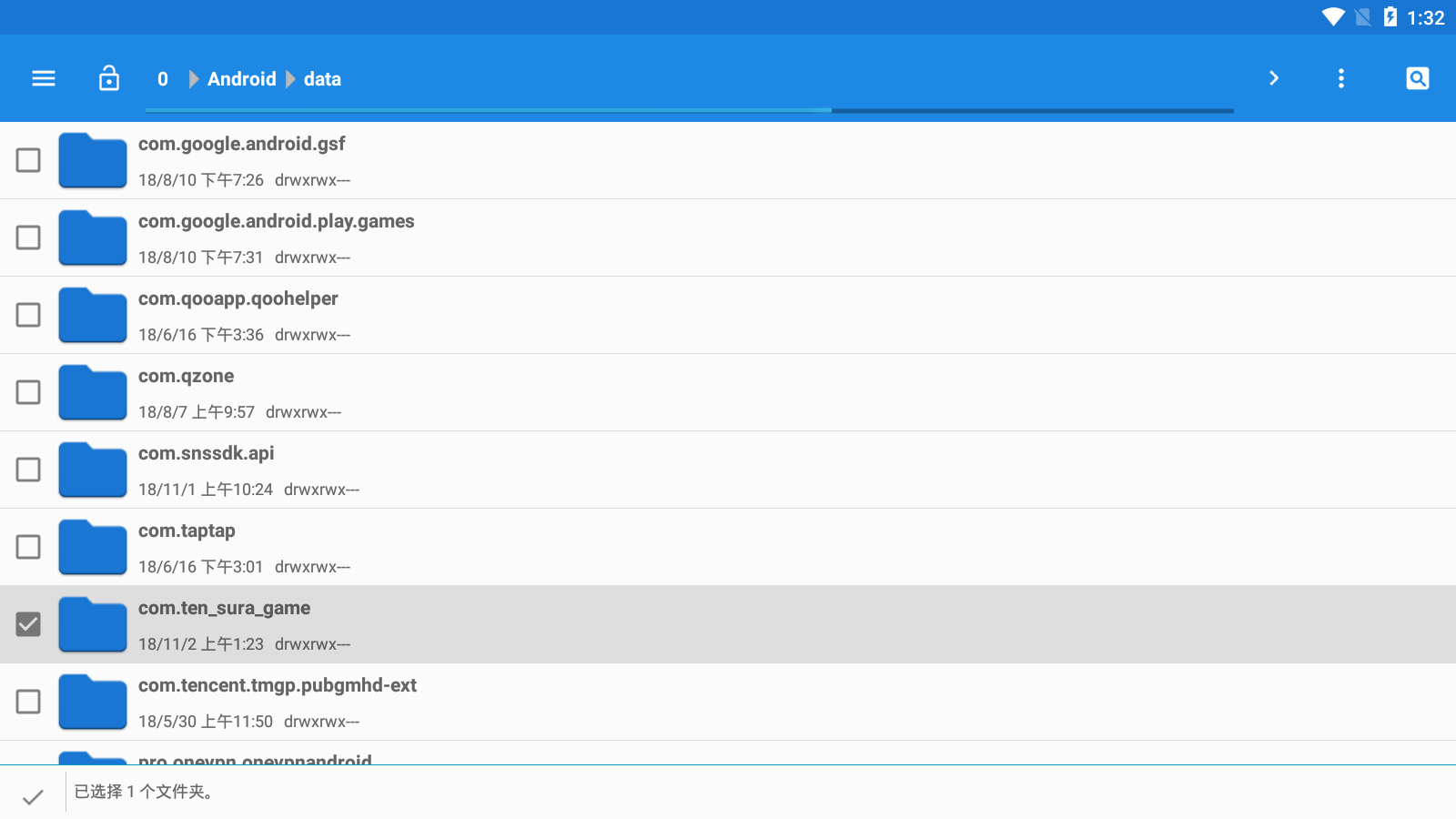Click date '18/6/16 下午3:36' text

coord(201,335)
